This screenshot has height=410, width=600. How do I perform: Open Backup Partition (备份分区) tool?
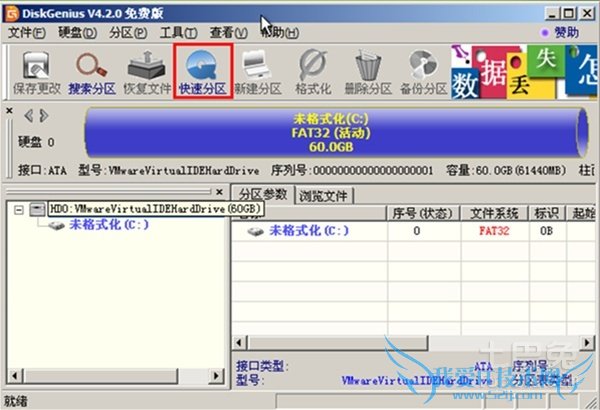click(423, 73)
